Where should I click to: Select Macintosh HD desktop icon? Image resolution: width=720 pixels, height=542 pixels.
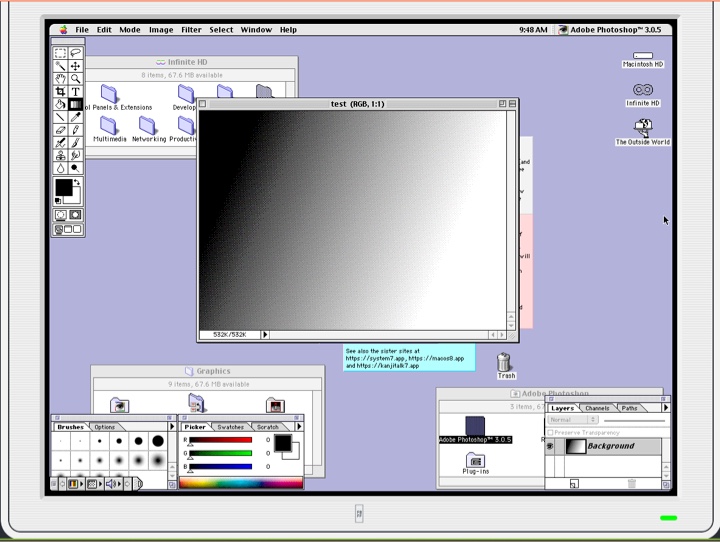tap(643, 60)
